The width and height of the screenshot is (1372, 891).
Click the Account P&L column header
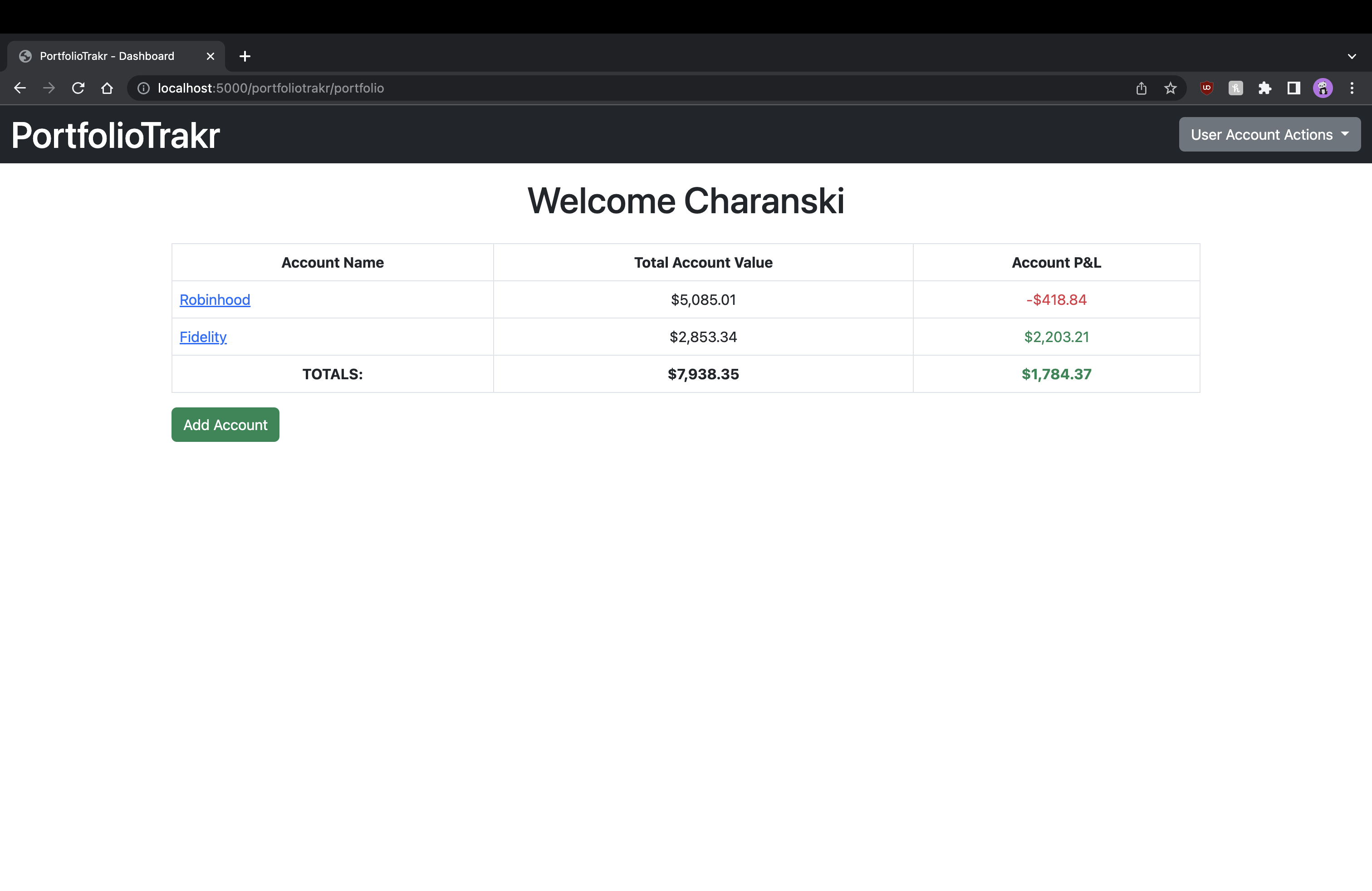1056,263
